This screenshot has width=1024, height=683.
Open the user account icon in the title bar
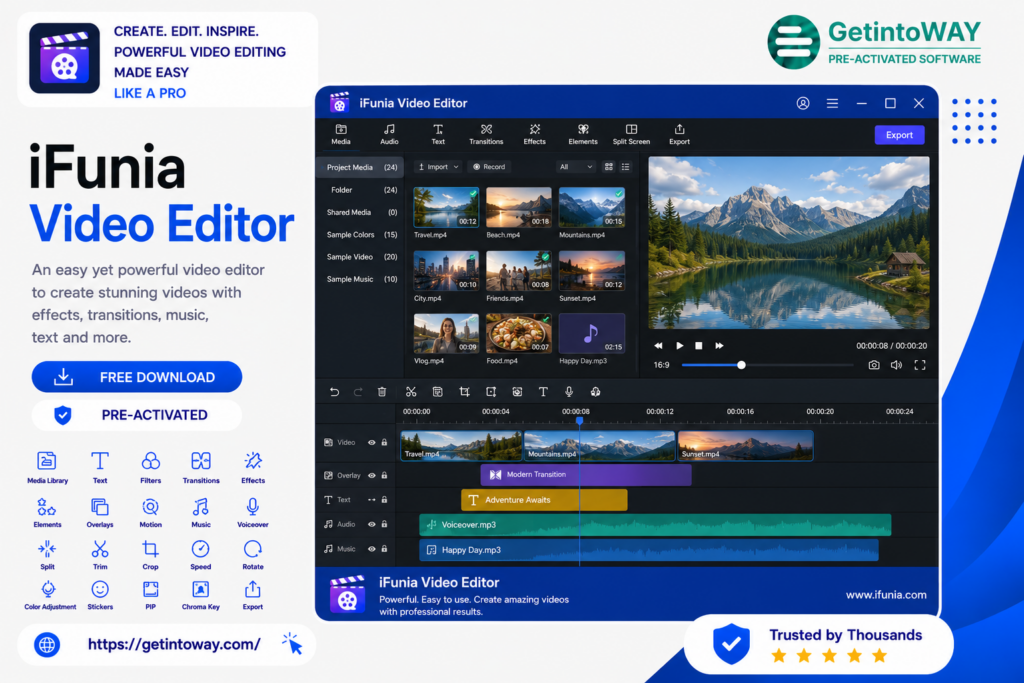click(803, 103)
